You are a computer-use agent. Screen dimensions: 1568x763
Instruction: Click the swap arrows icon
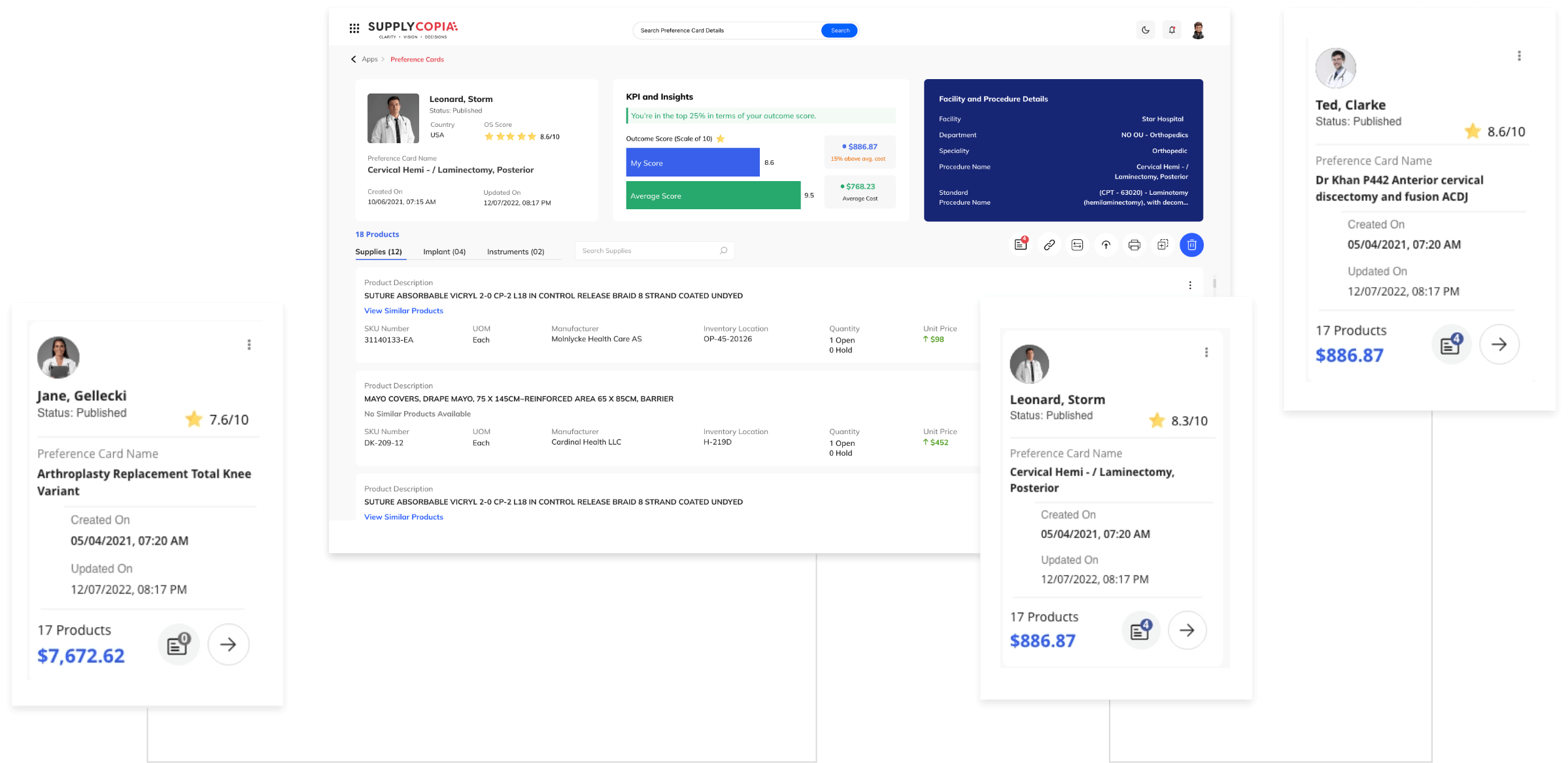[x=1078, y=245]
